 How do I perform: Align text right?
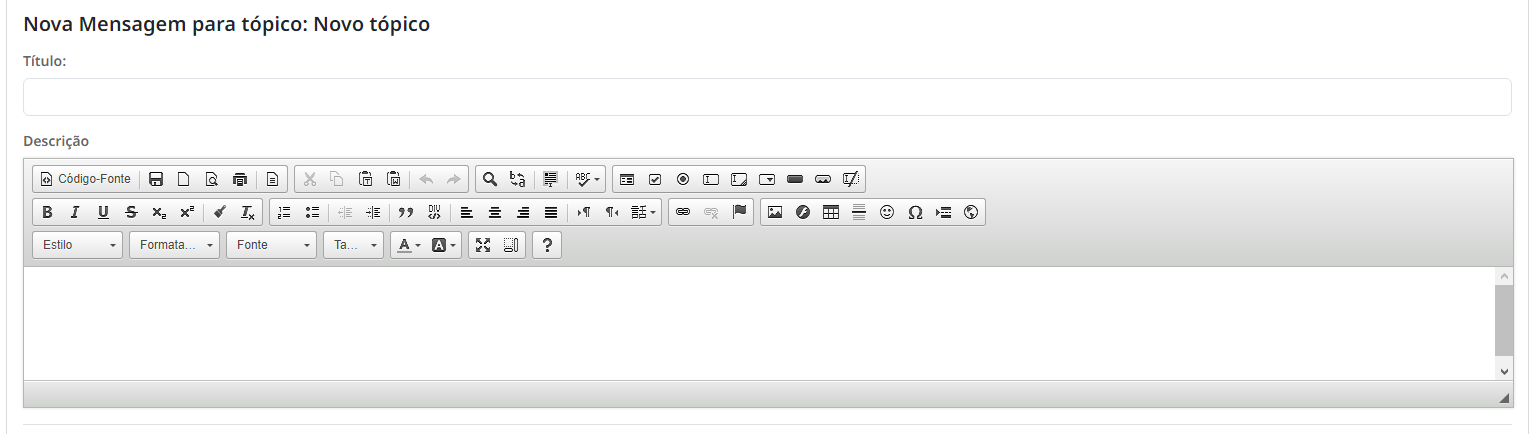pos(522,212)
